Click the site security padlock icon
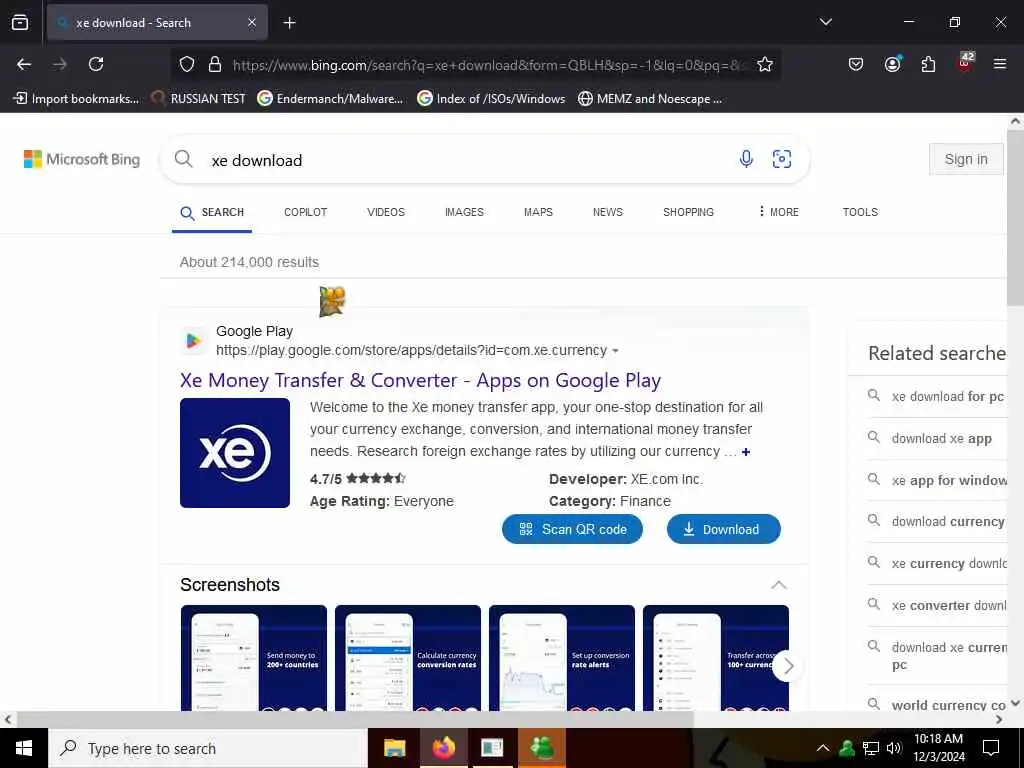This screenshot has height=768, width=1024. click(214, 64)
